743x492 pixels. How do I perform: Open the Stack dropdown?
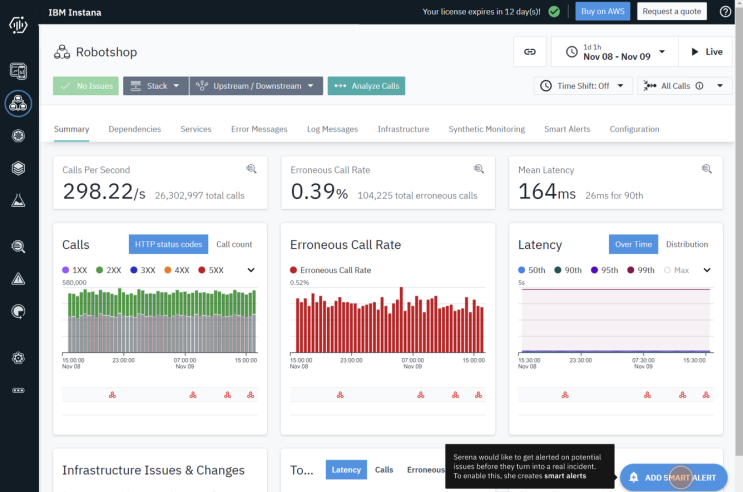[x=155, y=86]
